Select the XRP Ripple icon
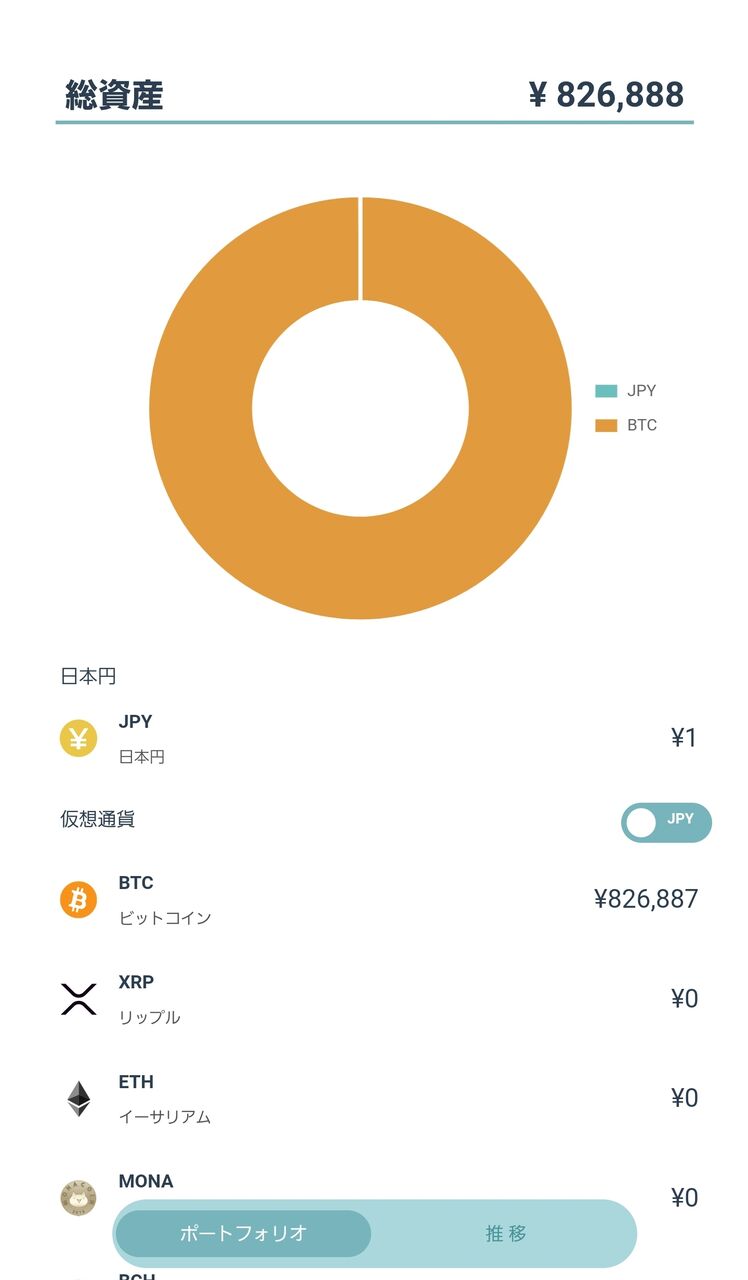This screenshot has width=748, height=1280. (x=77, y=998)
